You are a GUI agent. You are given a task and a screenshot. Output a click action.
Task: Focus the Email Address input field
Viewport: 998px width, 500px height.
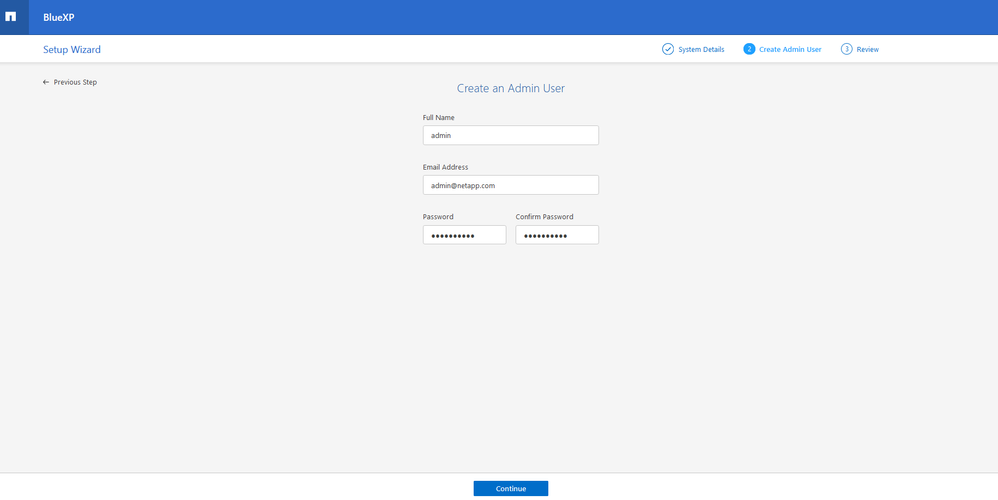click(510, 185)
